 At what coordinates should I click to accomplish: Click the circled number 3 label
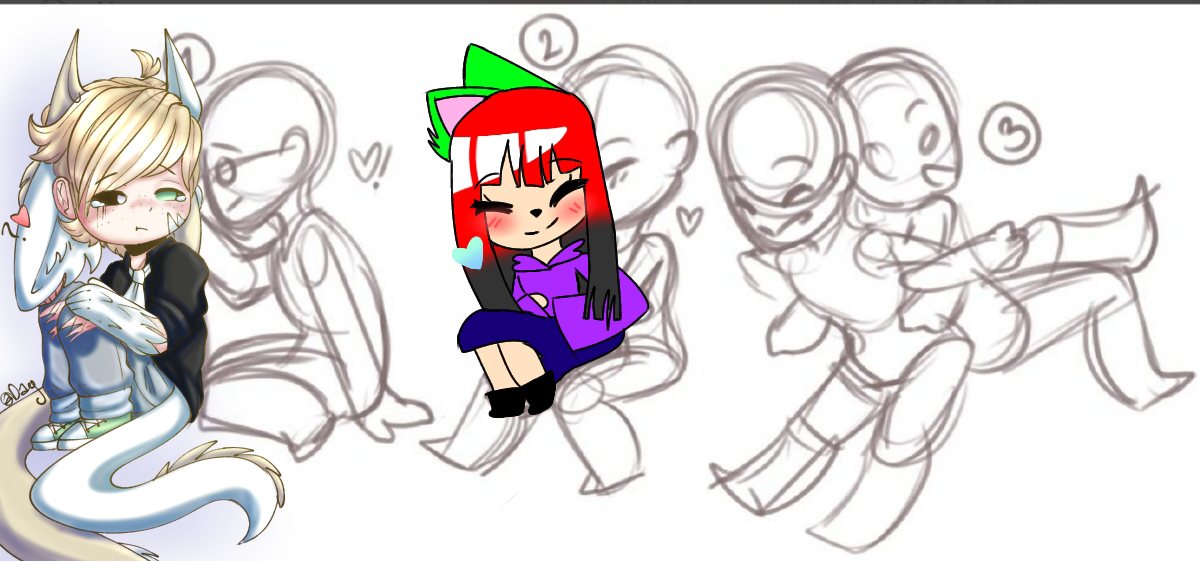pyautogui.click(x=1010, y=137)
